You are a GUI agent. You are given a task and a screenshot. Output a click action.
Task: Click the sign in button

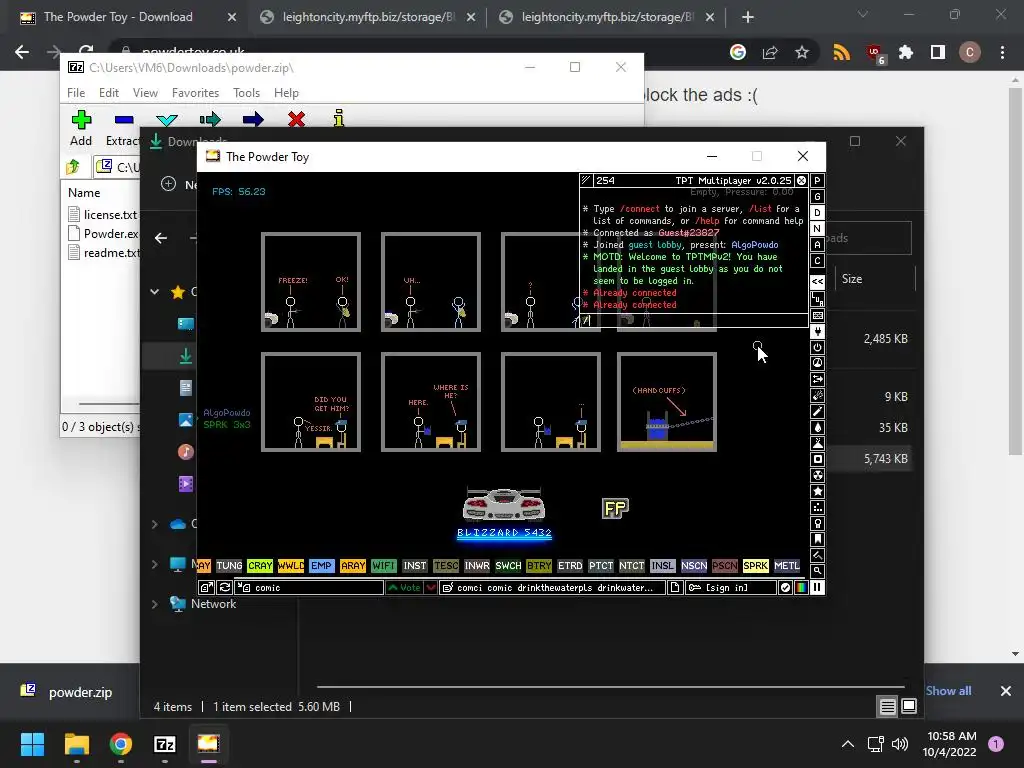(730, 588)
